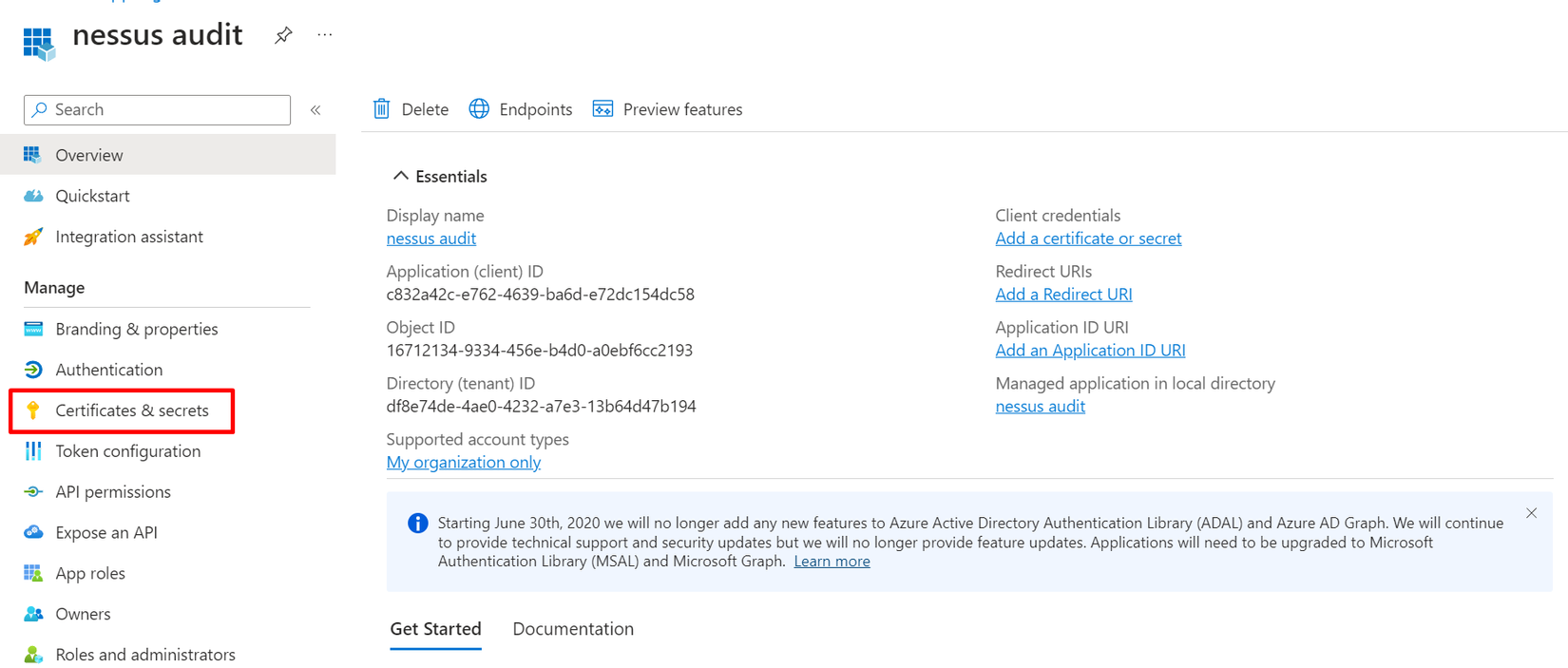Open Integration assistant rocket icon
The image size is (1568, 668).
[x=33, y=237]
